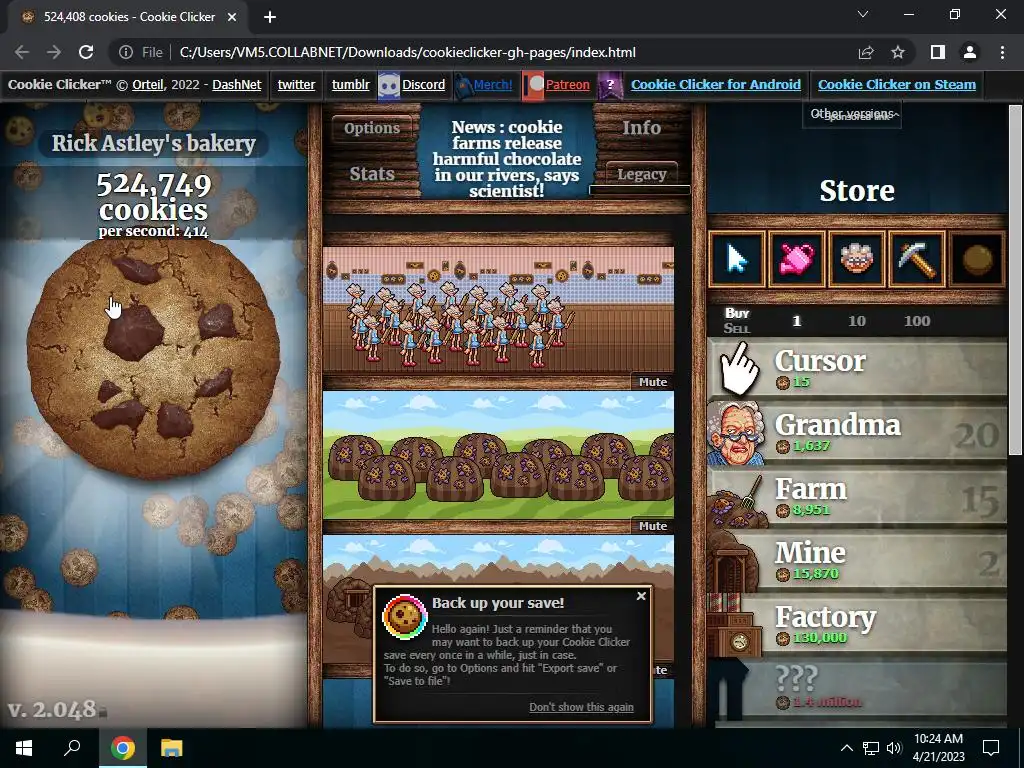This screenshot has width=1024, height=768.
Task: Click Don't show this again link
Action: tap(581, 707)
